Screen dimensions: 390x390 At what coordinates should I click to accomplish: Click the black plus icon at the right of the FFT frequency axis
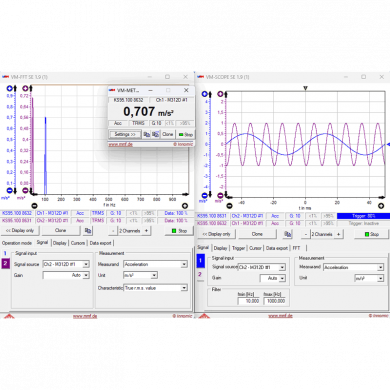coord(185,206)
